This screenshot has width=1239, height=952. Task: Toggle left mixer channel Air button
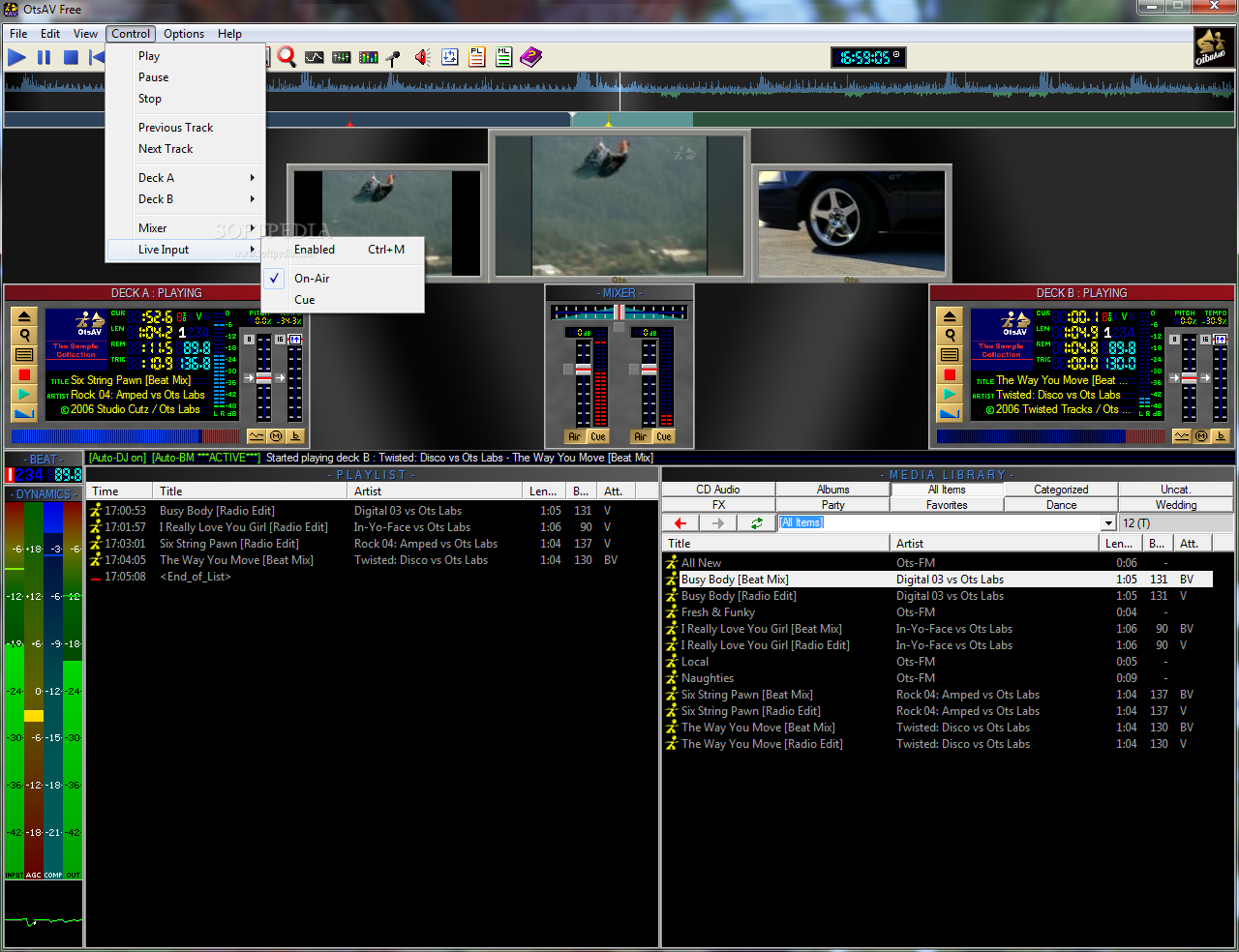[x=574, y=436]
